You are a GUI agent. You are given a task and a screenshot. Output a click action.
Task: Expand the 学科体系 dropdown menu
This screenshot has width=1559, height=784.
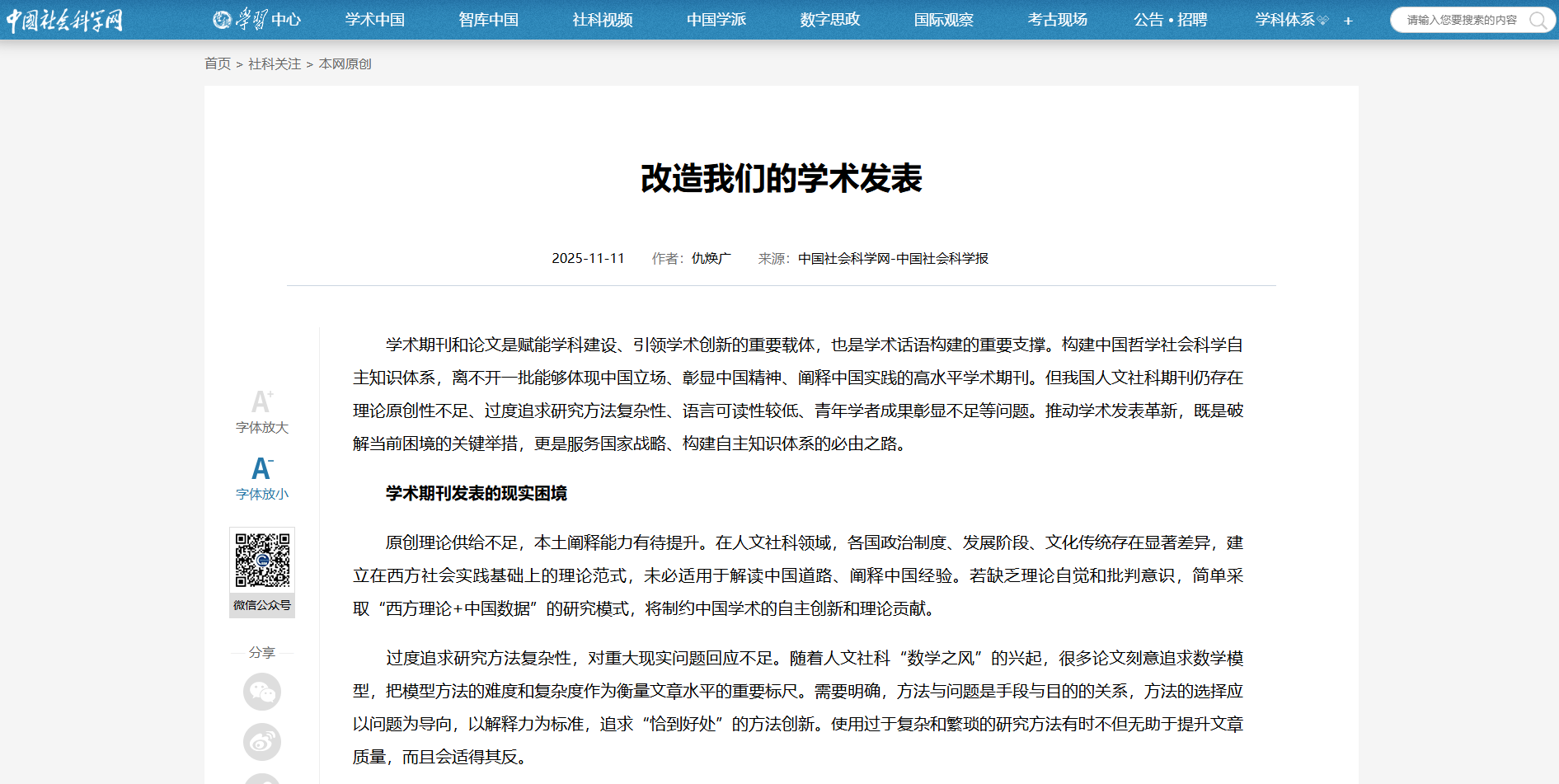[x=1291, y=20]
